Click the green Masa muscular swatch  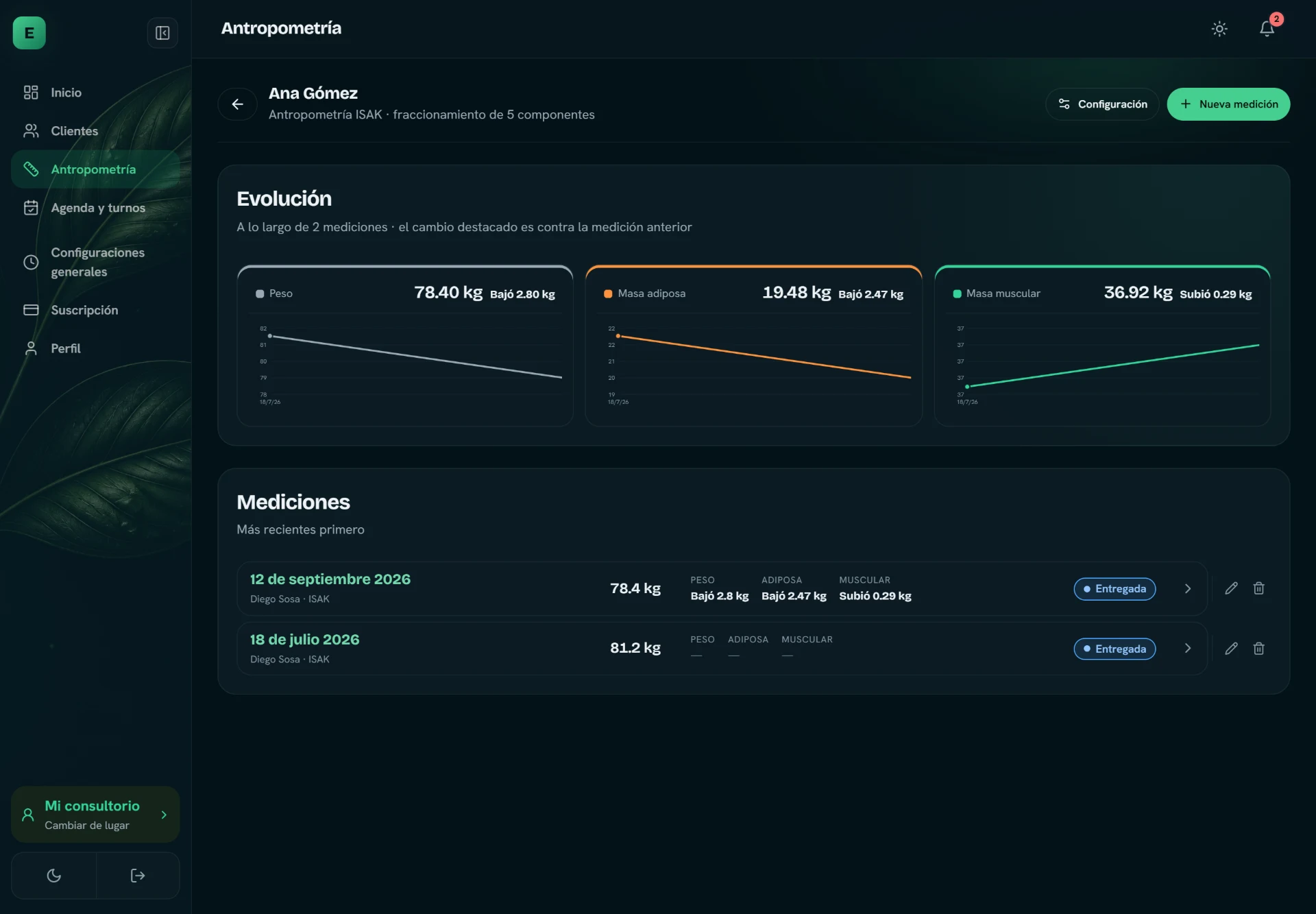957,293
